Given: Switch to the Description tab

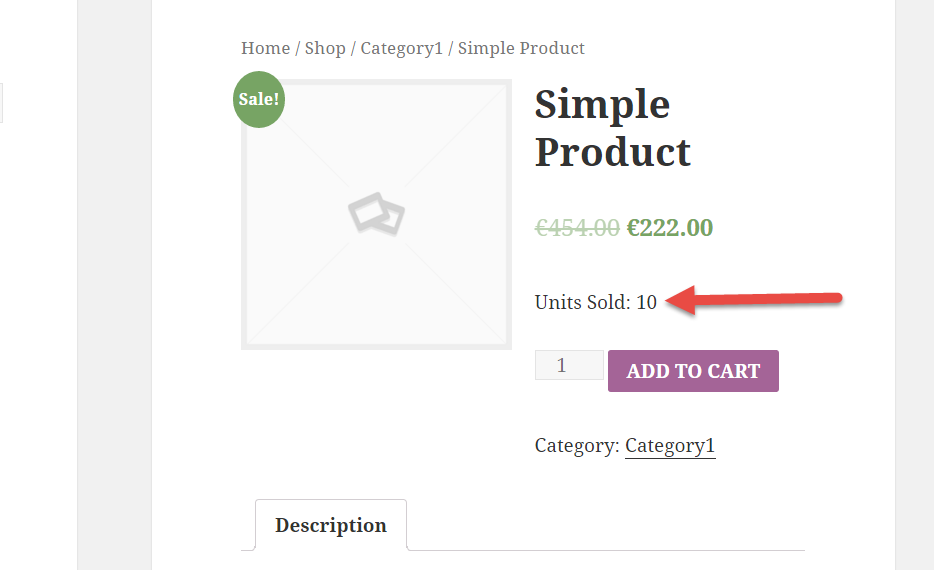Looking at the screenshot, I should [331, 525].
